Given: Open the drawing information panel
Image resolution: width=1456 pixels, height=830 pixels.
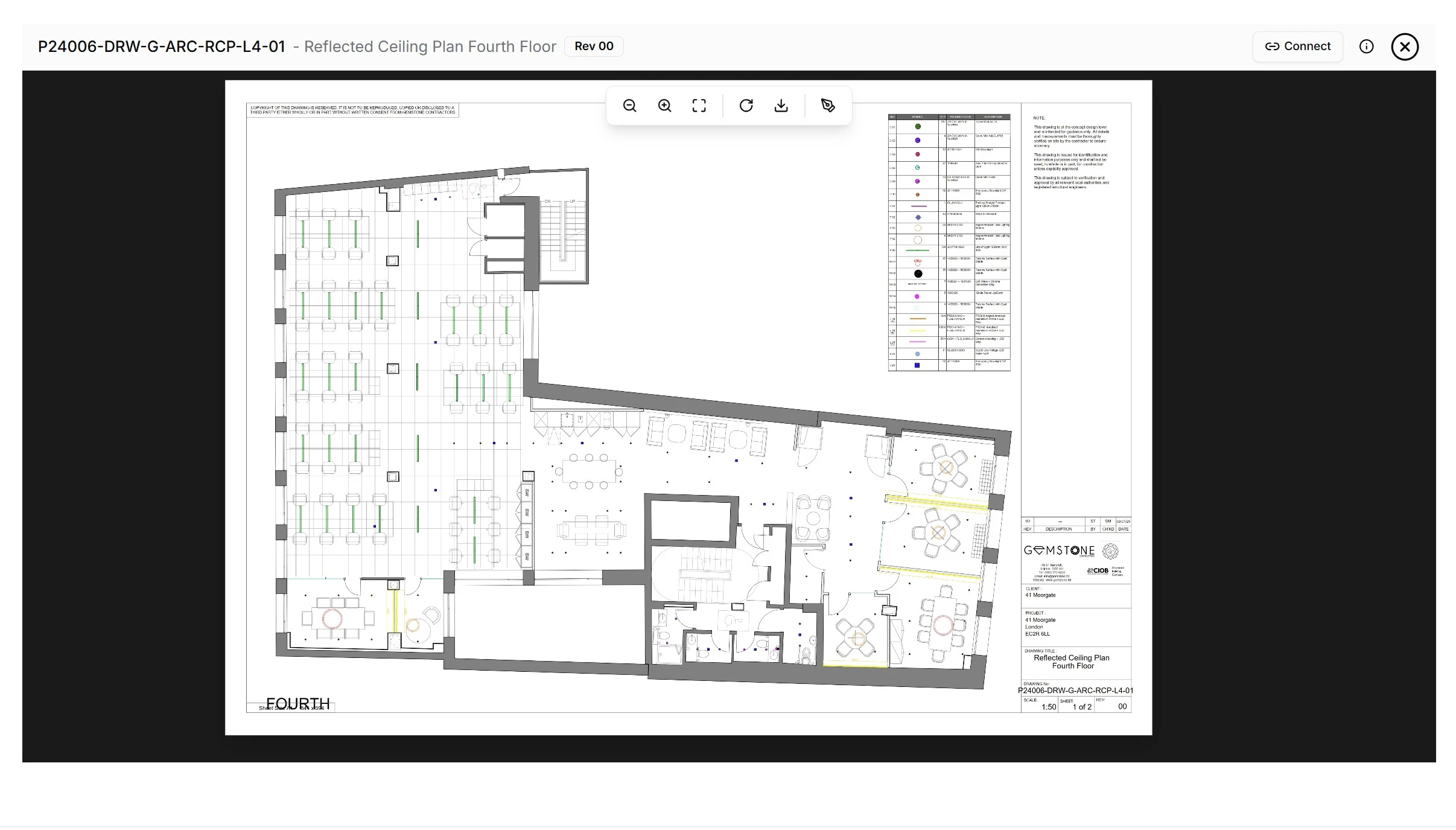Looking at the screenshot, I should pyautogui.click(x=1366, y=46).
